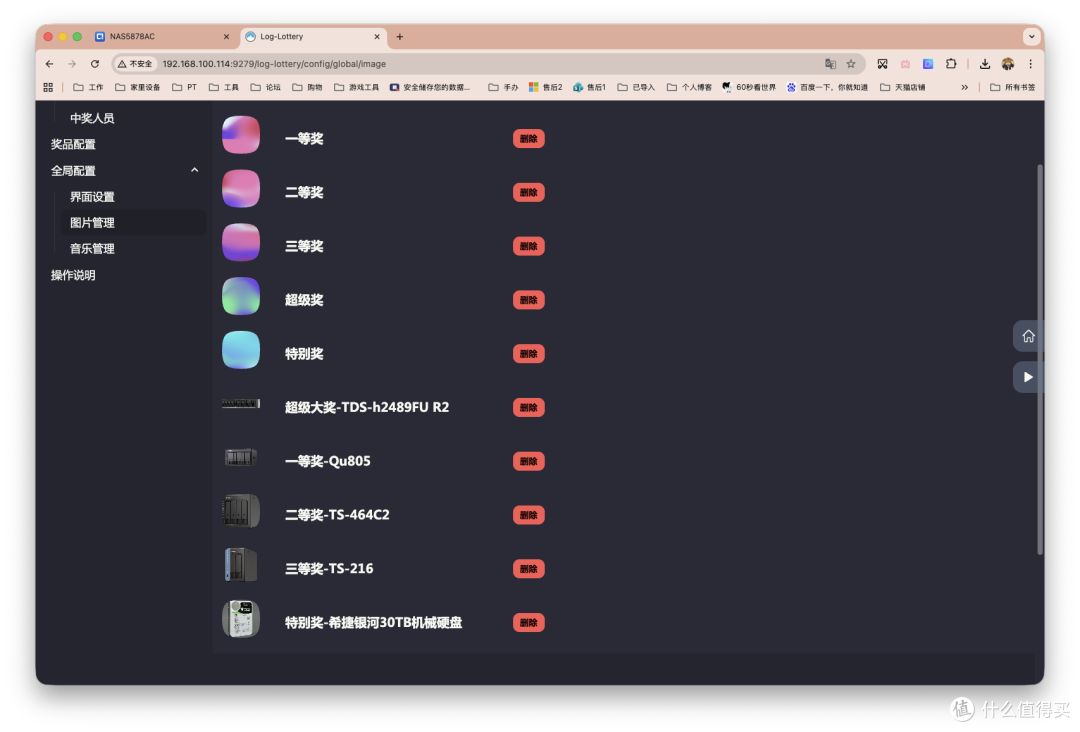Focus the address bar URL
This screenshot has height=732, width=1080.
point(274,64)
